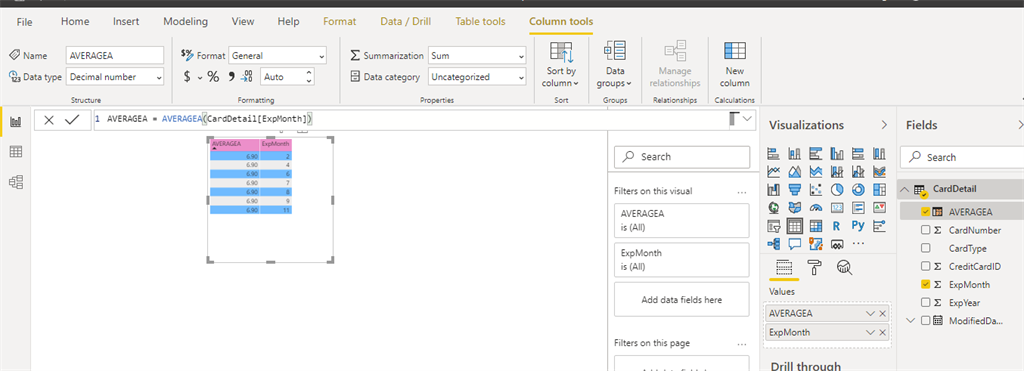
Task: Open the Data category dropdown
Action: pyautogui.click(x=477, y=77)
